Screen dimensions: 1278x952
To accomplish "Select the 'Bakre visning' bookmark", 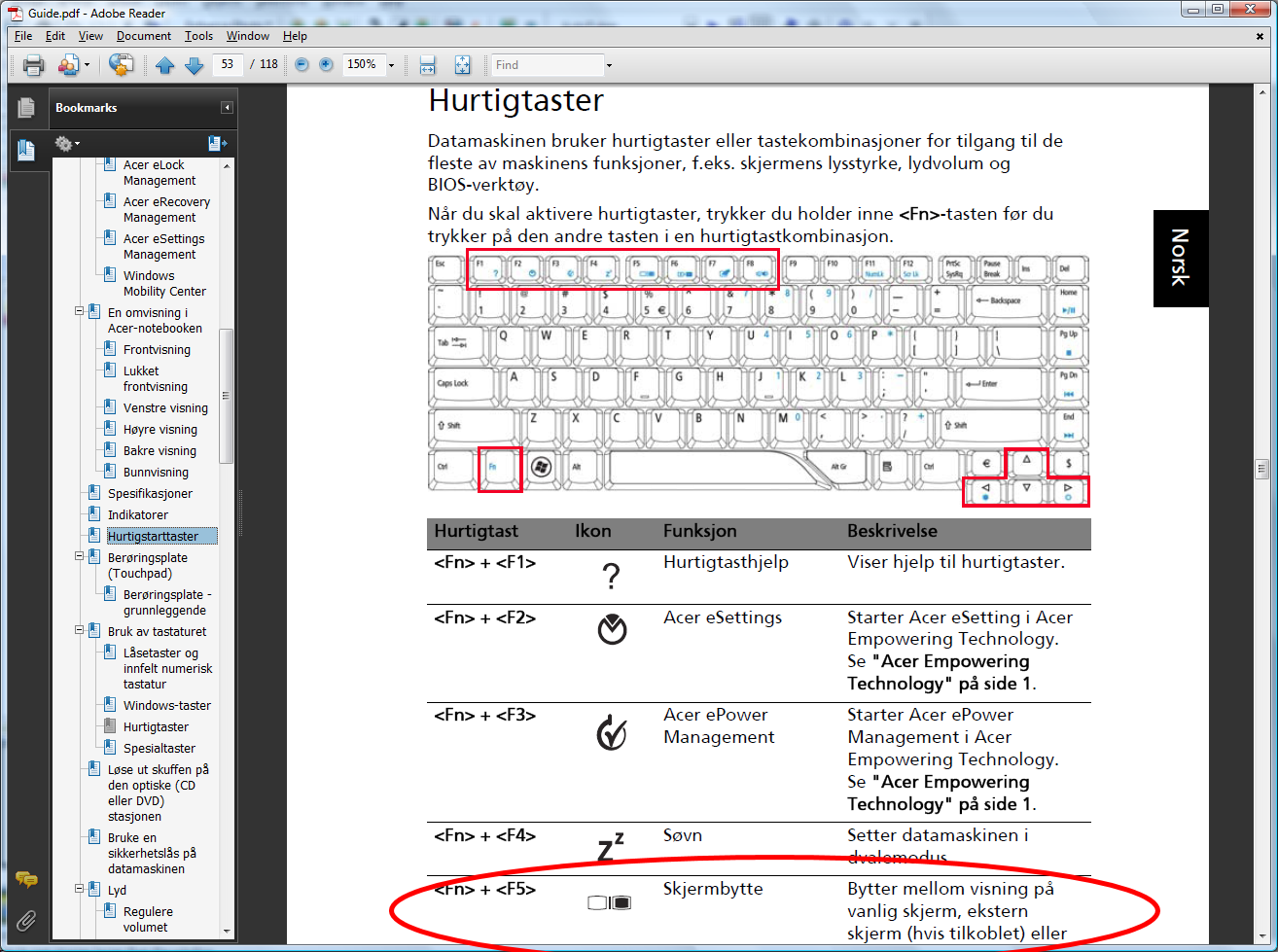I will pos(160,451).
